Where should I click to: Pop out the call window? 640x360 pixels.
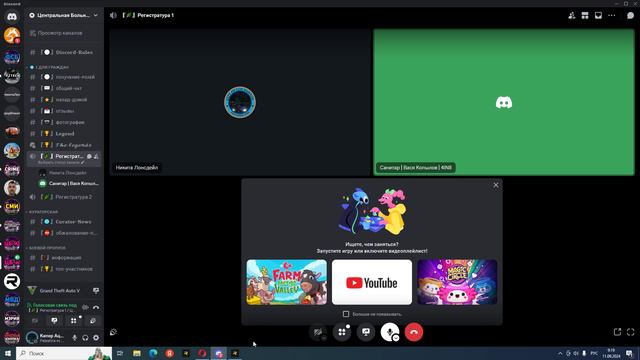coord(618,332)
